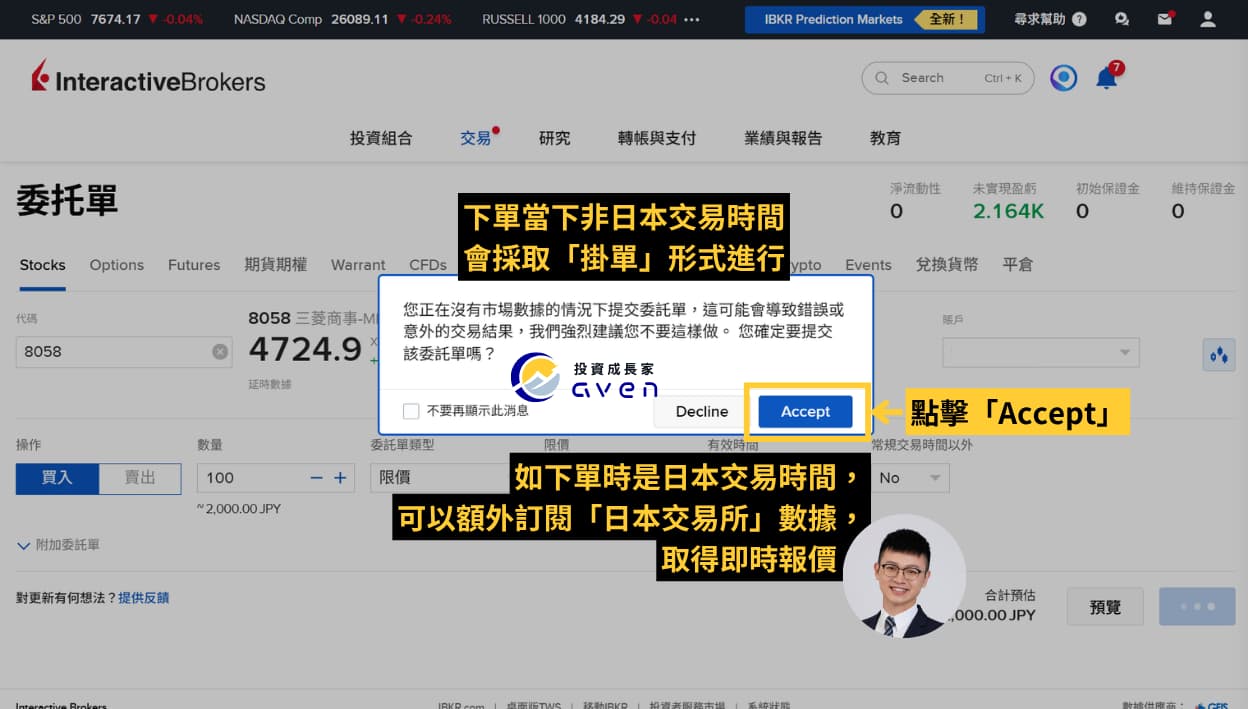Select the 買入 buy toggle
Image resolution: width=1250 pixels, height=709 pixels.
(57, 478)
